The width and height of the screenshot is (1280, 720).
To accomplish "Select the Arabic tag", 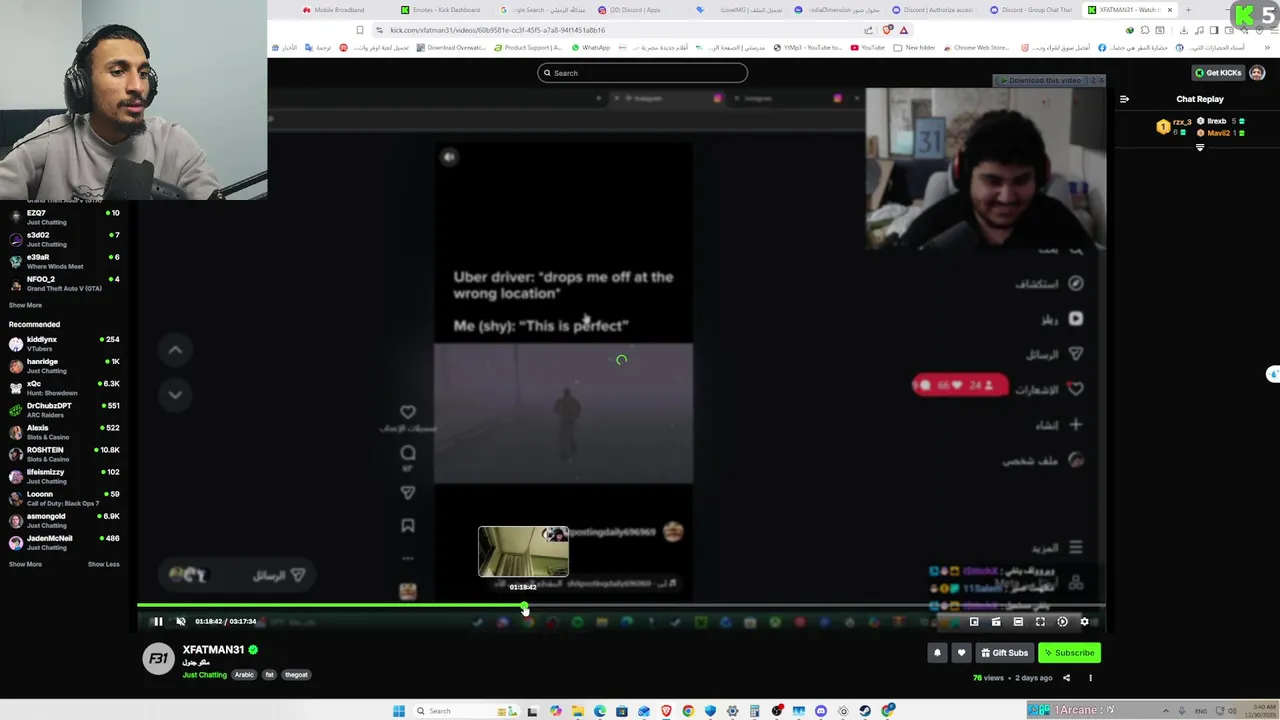I will click(244, 675).
